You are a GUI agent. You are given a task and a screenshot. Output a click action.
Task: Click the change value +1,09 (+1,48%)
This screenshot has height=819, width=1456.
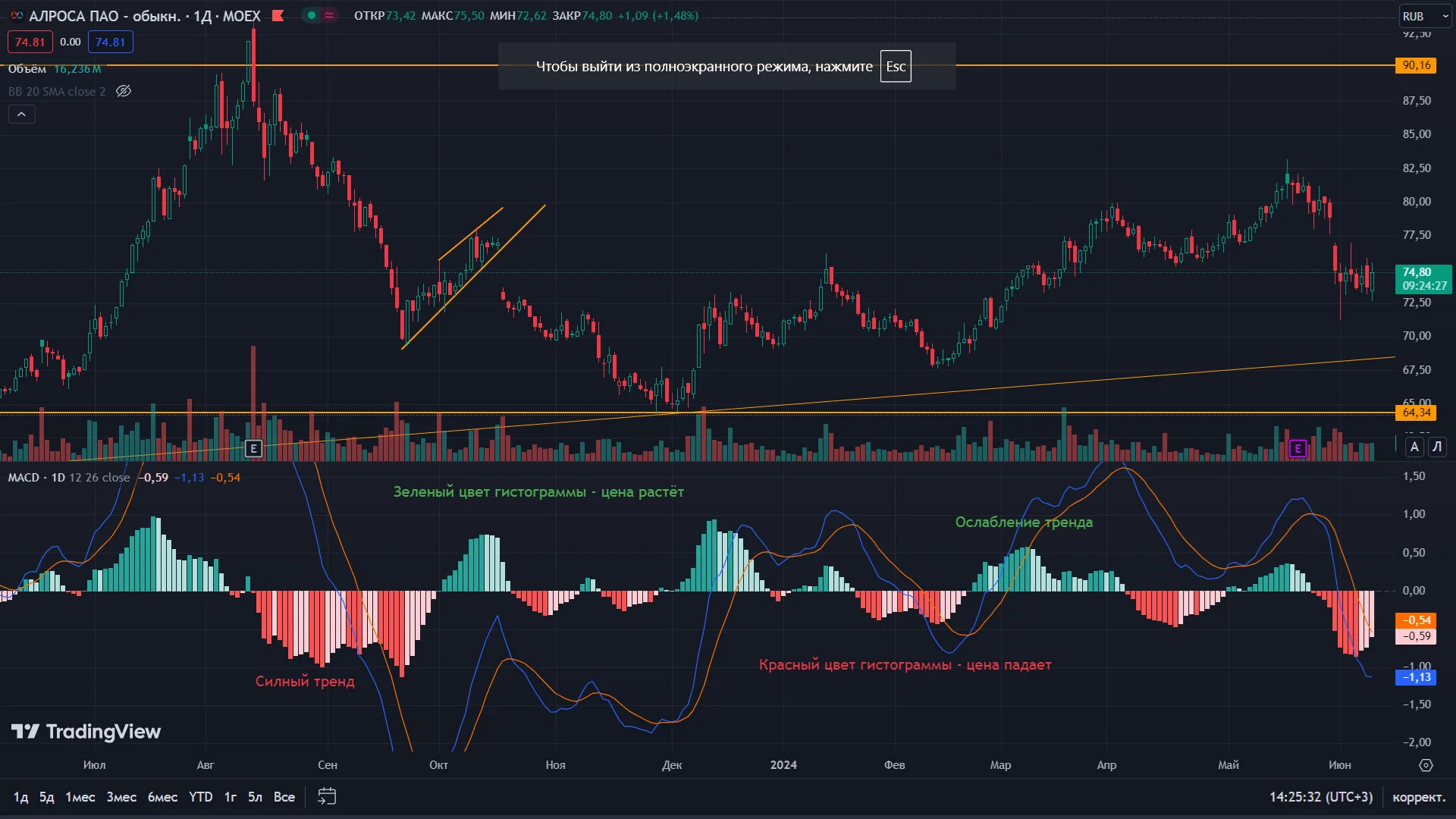[658, 16]
